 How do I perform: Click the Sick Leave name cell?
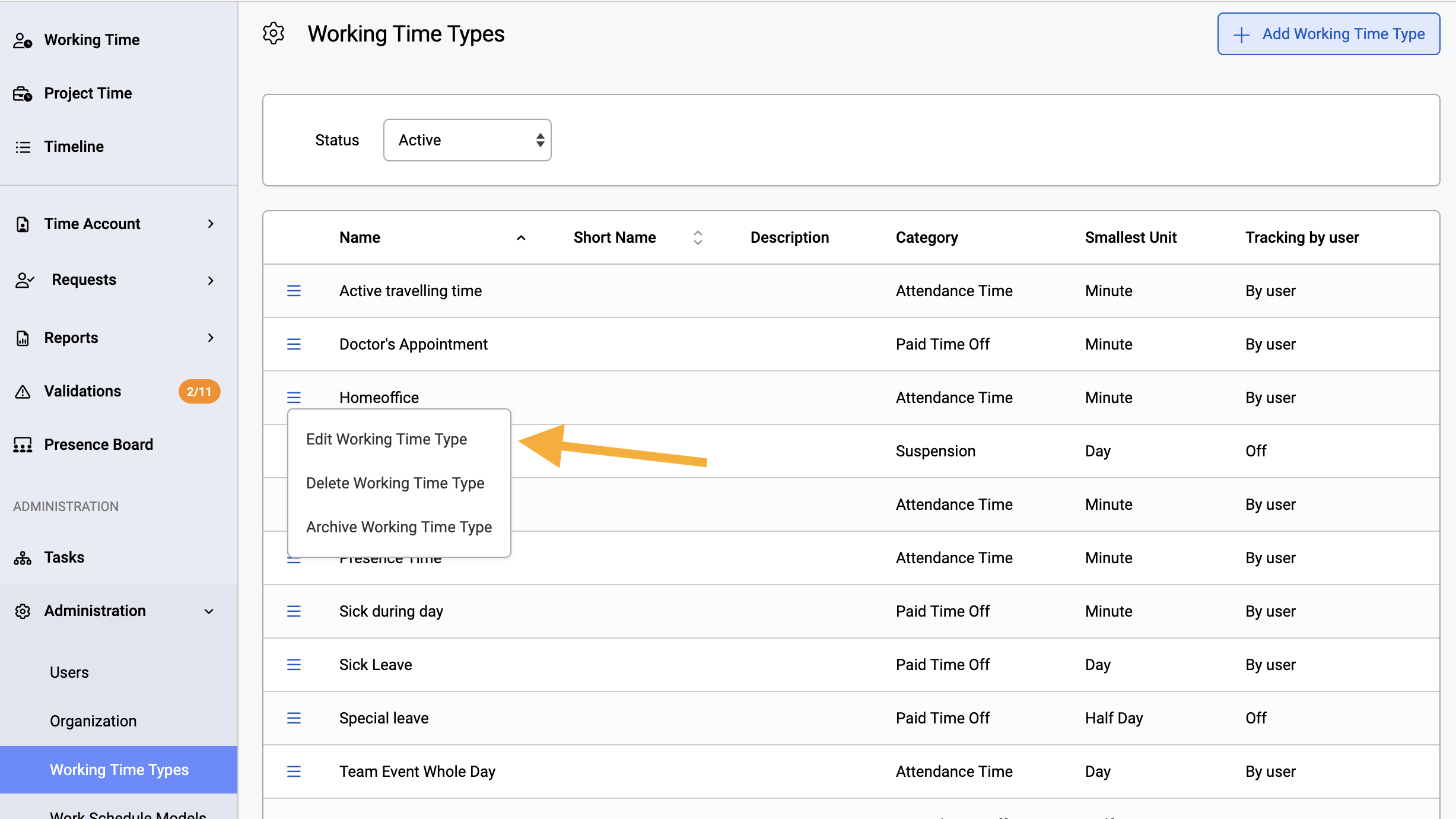[376, 665]
